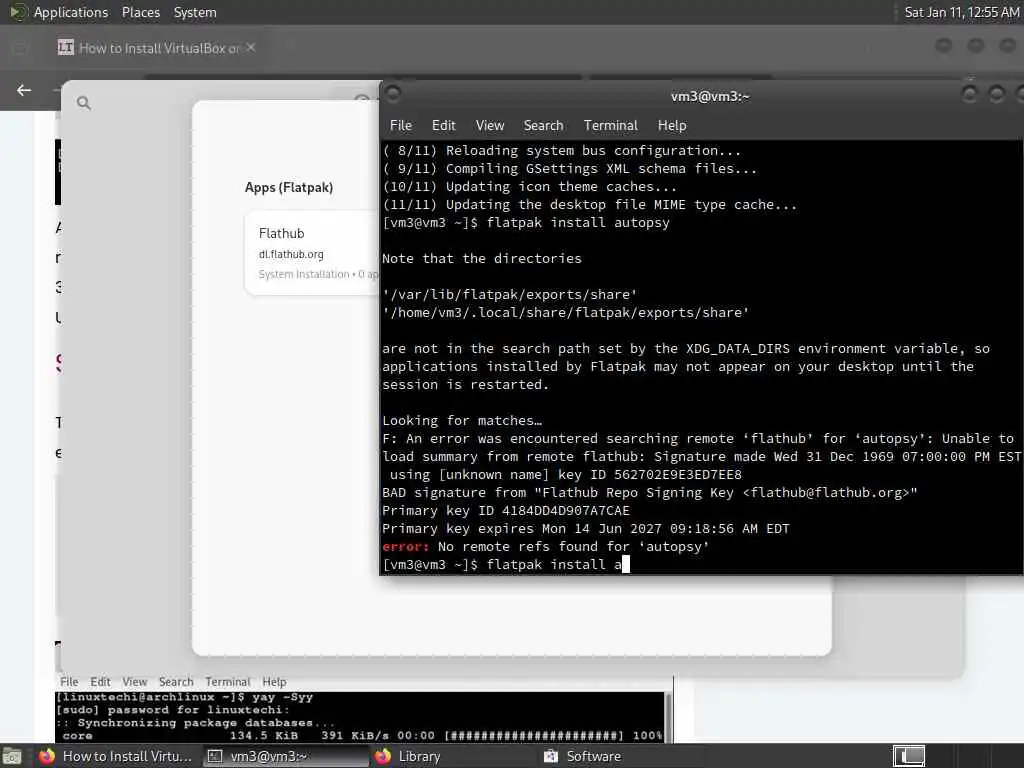Screen dimensions: 1024x768
Task: Click the Firefox sidebar icon at top left
Action: point(19,47)
